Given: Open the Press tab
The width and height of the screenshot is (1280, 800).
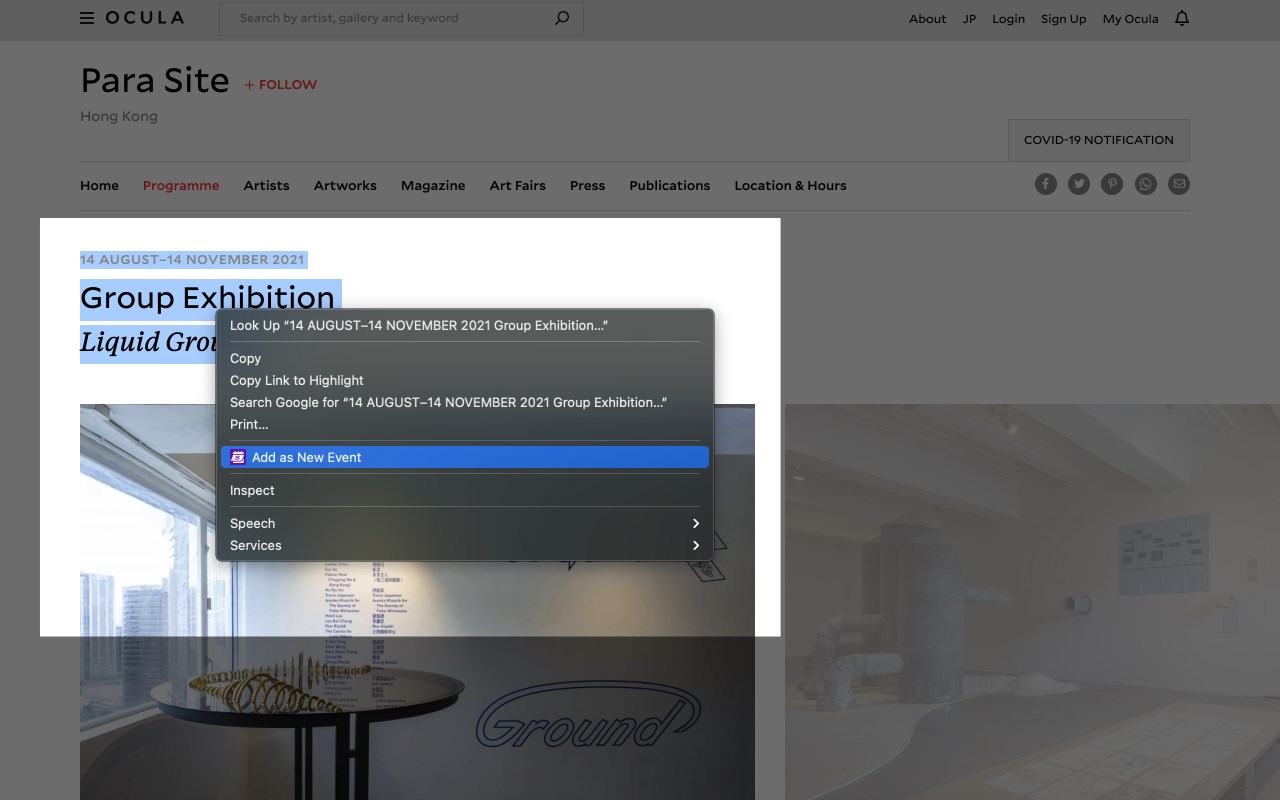Looking at the screenshot, I should point(587,185).
